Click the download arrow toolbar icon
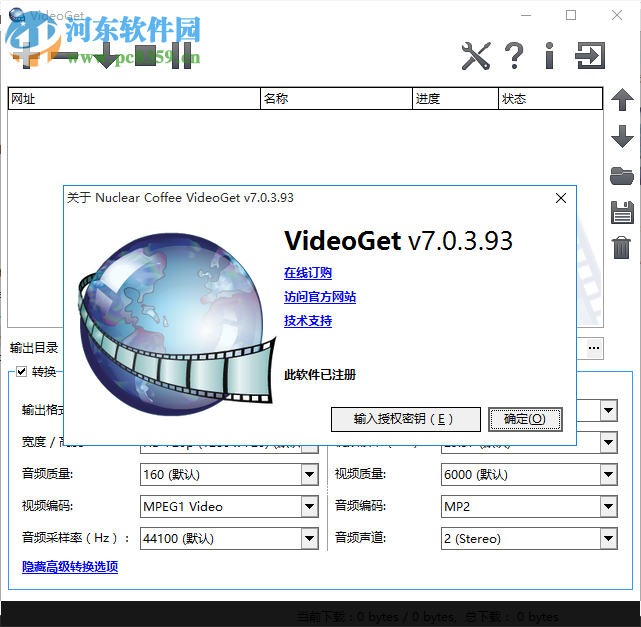 tap(107, 56)
